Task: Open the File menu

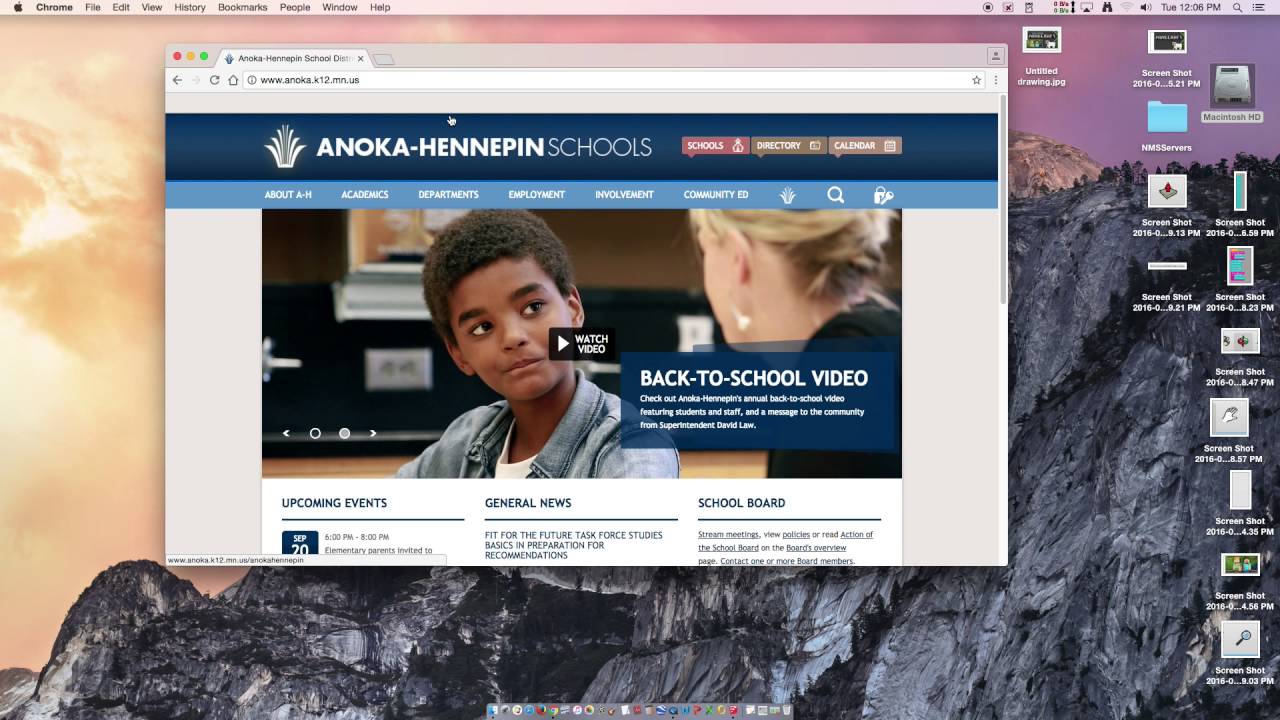Action: (93, 7)
